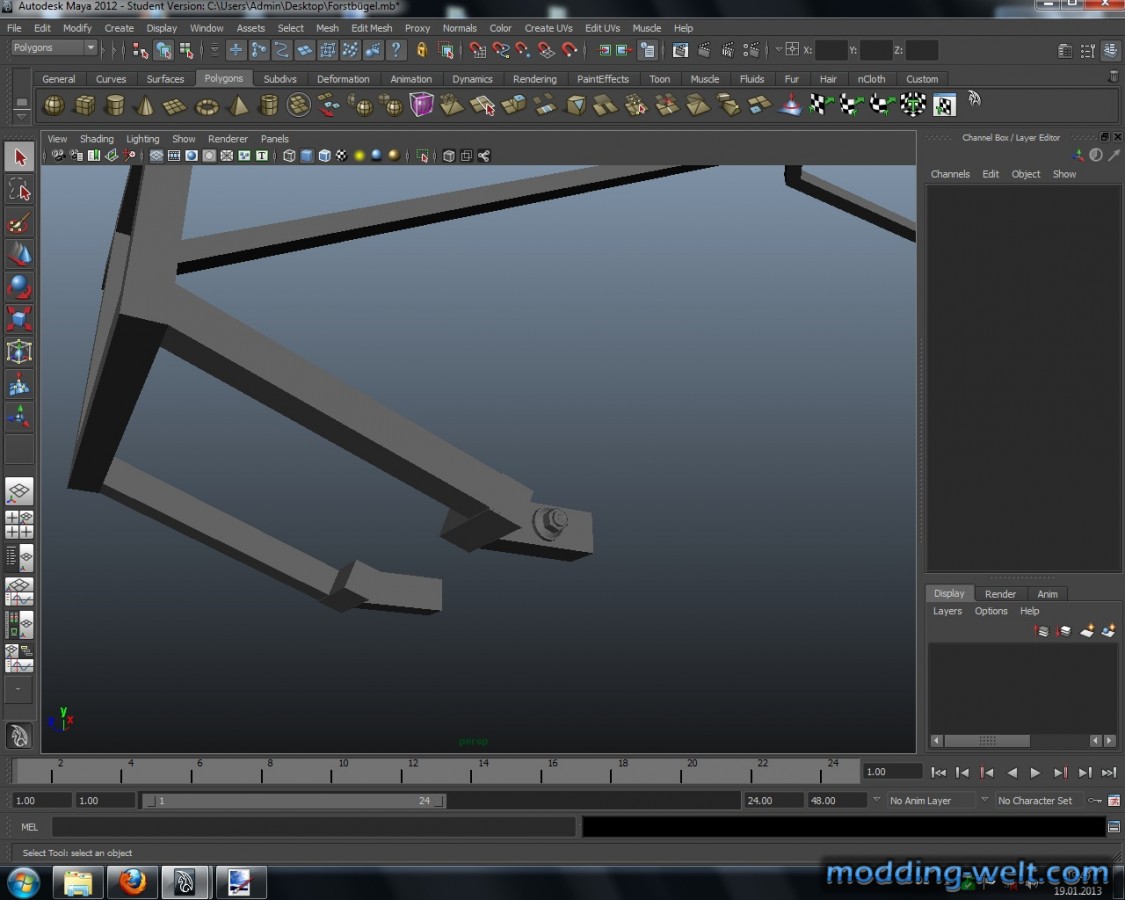Go to end of playback range

(1109, 772)
